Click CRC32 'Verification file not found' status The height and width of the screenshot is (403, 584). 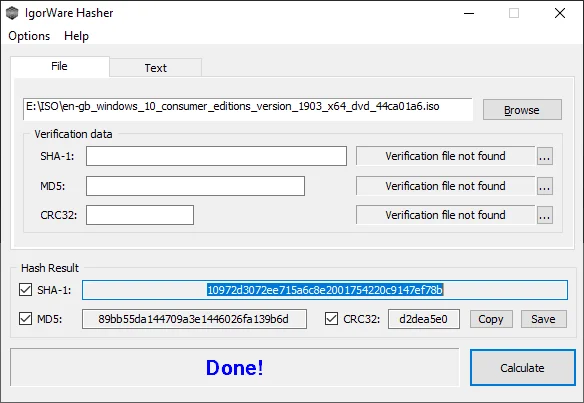[445, 215]
